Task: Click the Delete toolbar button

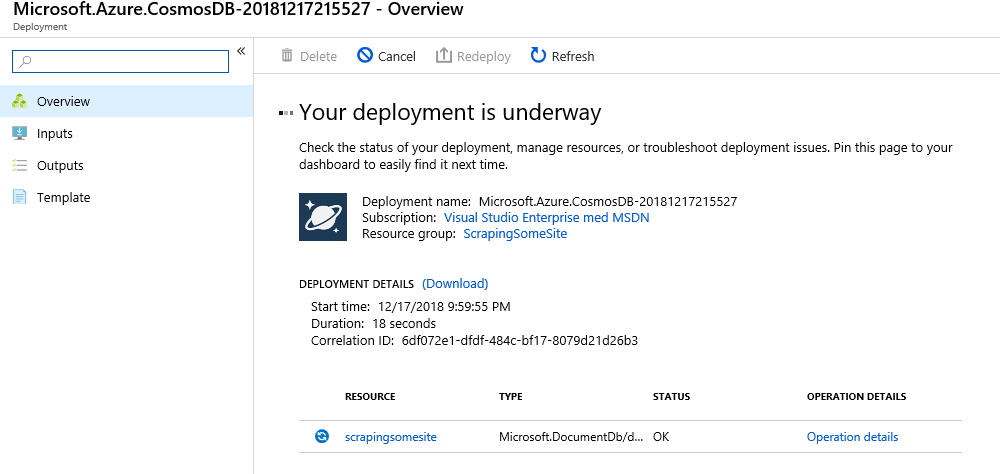Action: coord(309,56)
